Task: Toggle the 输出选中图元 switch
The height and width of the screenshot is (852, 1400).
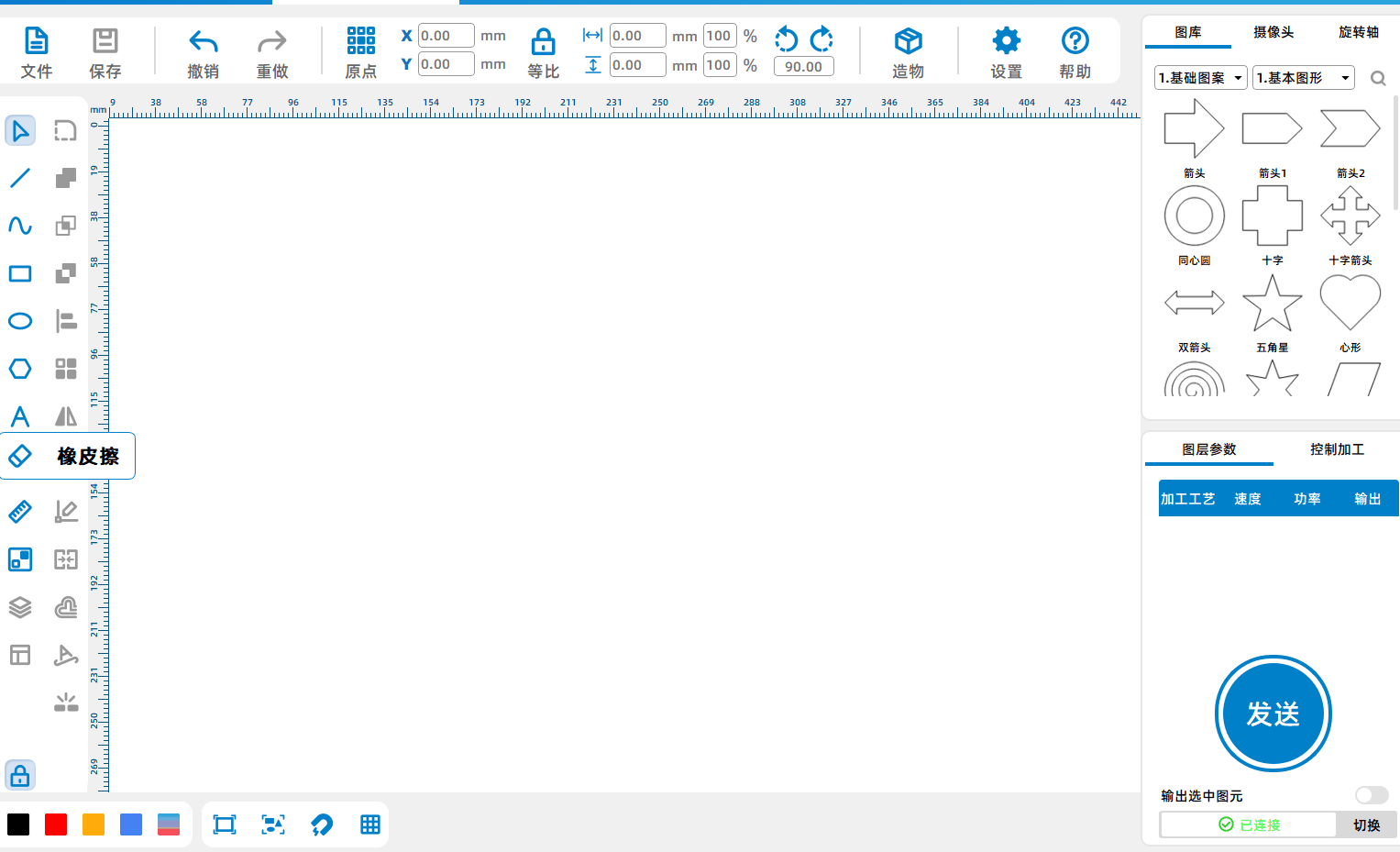Action: (1372, 795)
